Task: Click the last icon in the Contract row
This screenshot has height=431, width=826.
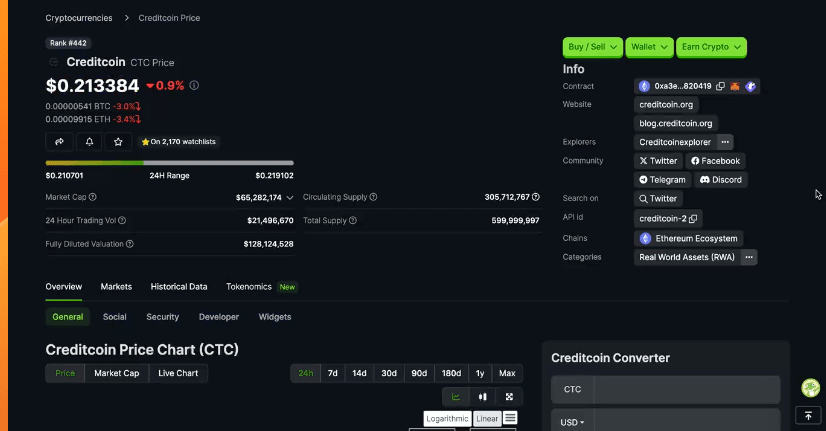Action: coord(751,86)
